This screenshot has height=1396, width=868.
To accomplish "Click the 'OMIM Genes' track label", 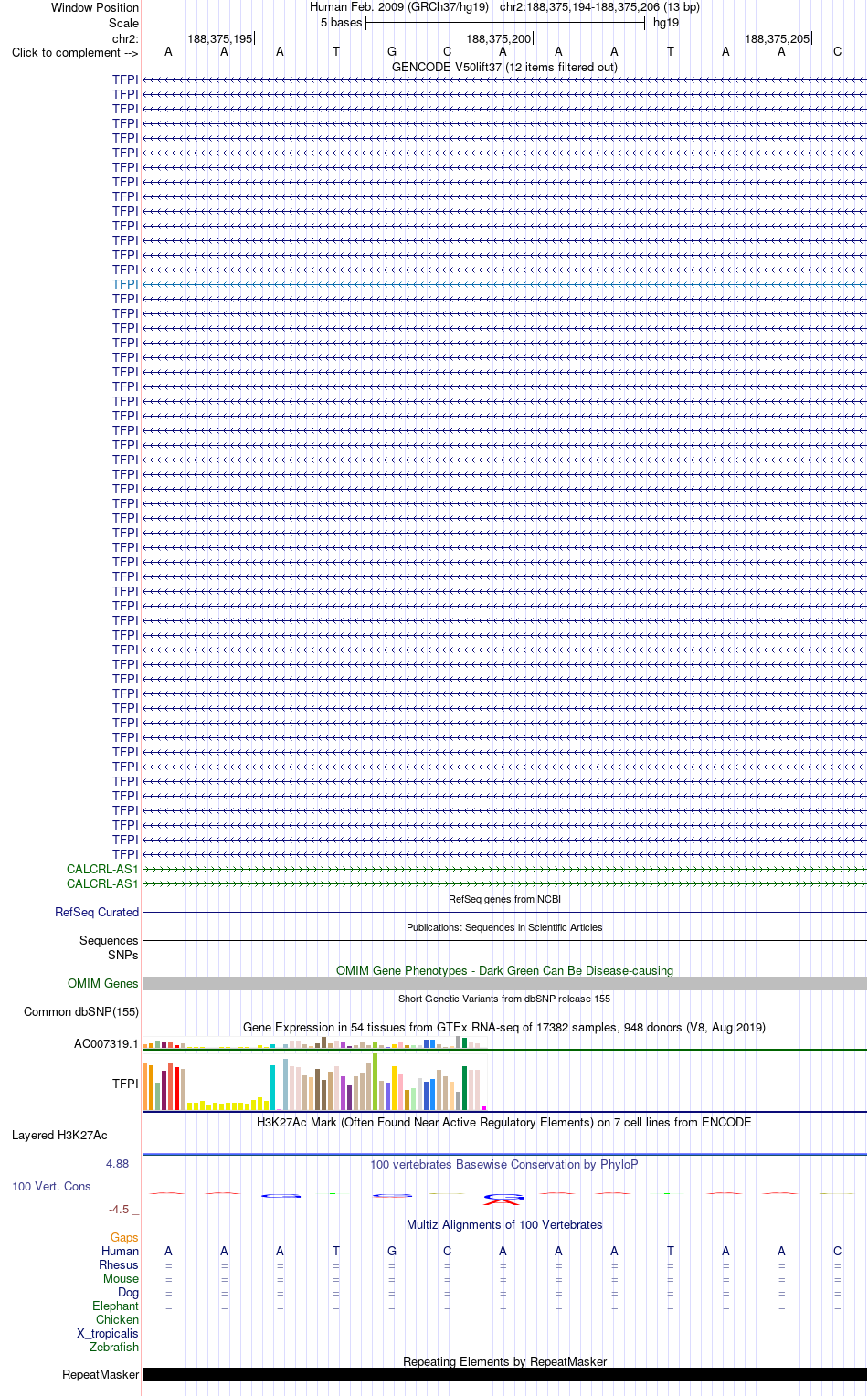I will tap(103, 983).
